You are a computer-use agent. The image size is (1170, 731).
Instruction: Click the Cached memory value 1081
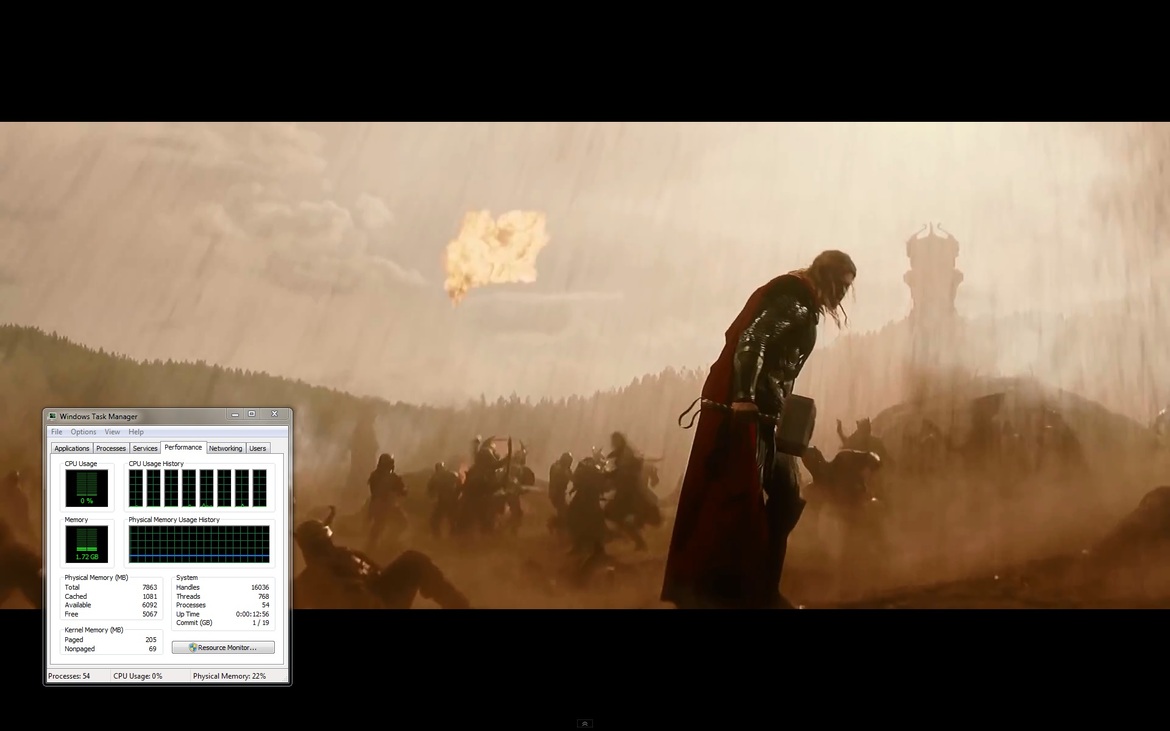(x=149, y=597)
